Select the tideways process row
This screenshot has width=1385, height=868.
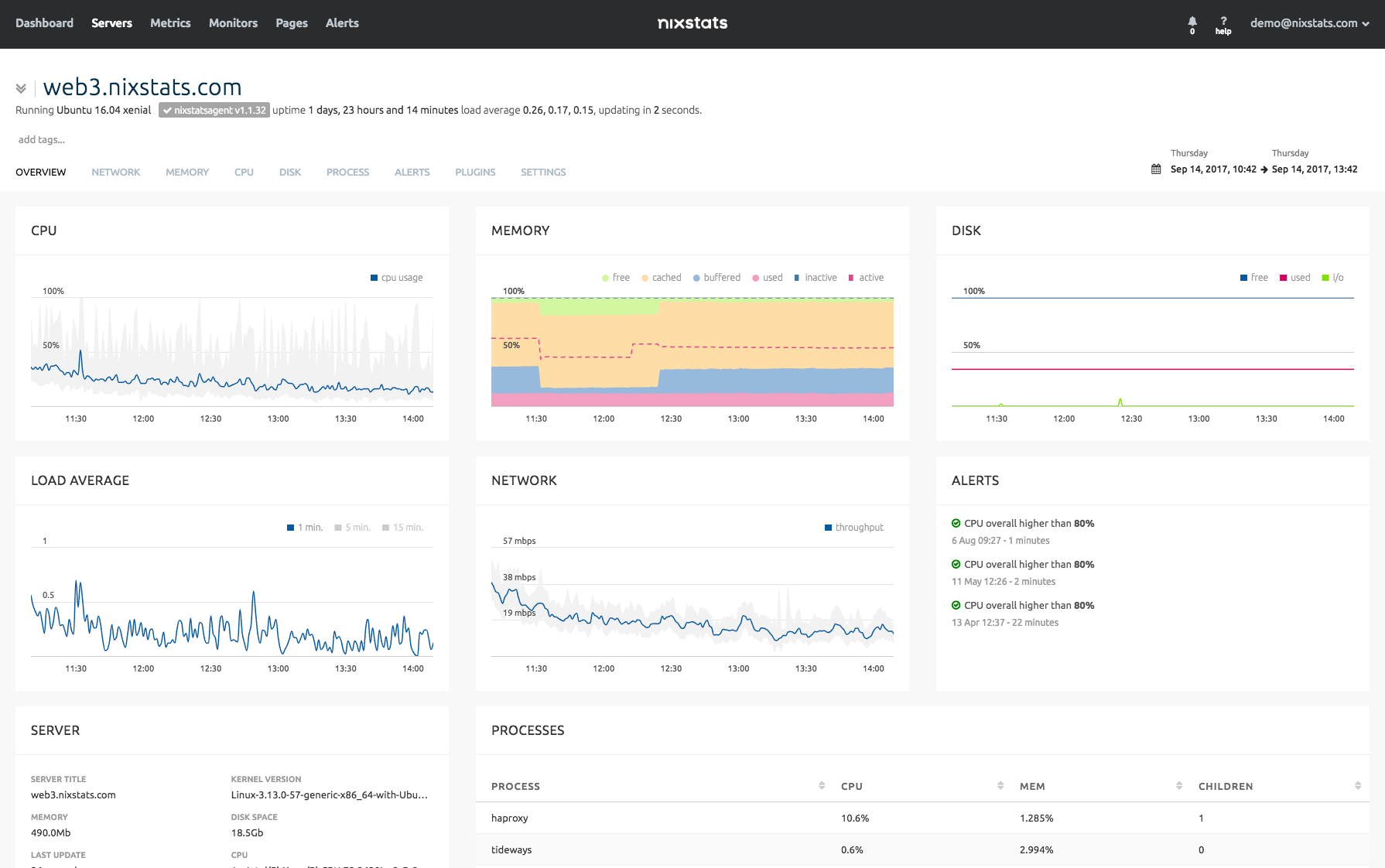pos(922,849)
